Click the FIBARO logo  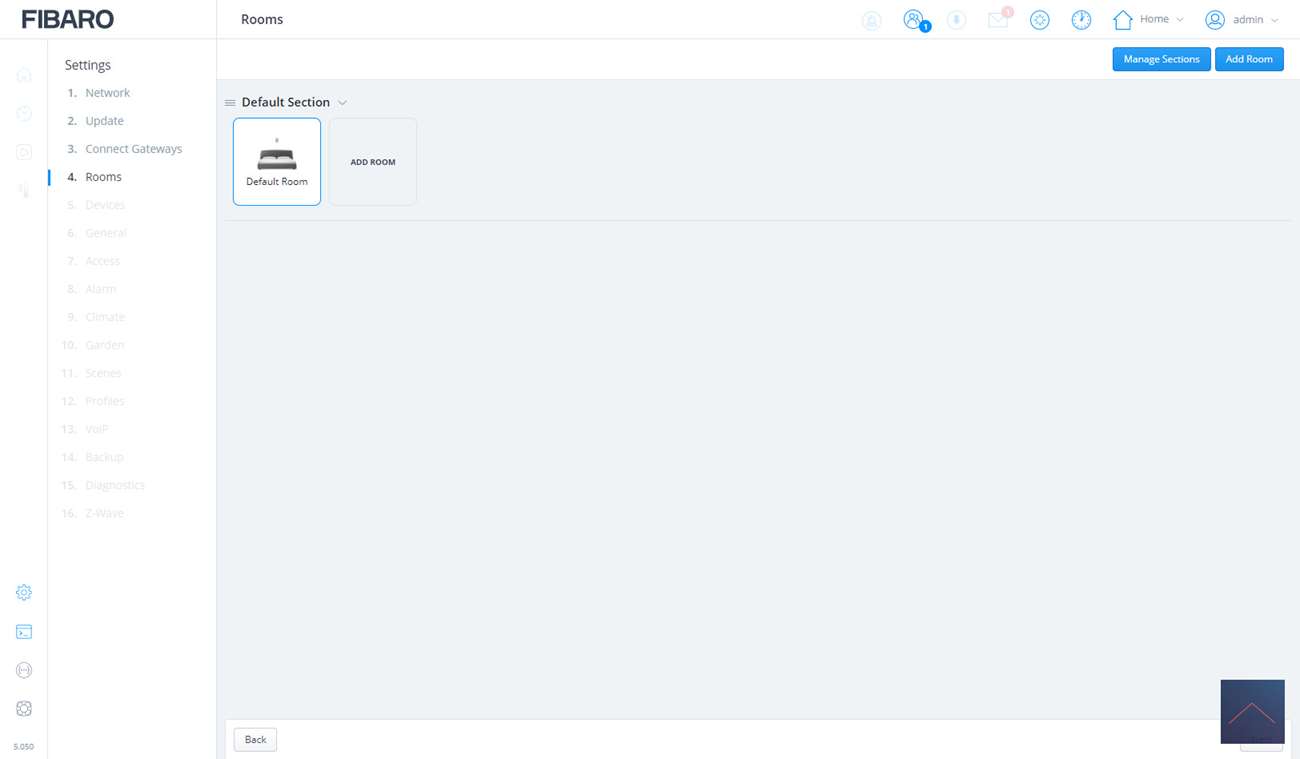[x=68, y=19]
